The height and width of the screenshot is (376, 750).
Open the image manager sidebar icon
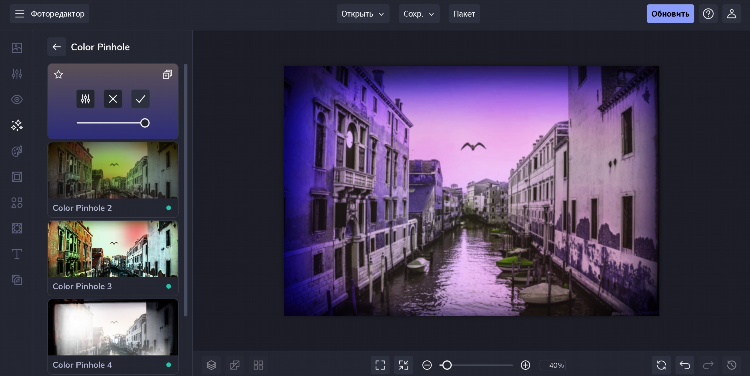click(17, 48)
